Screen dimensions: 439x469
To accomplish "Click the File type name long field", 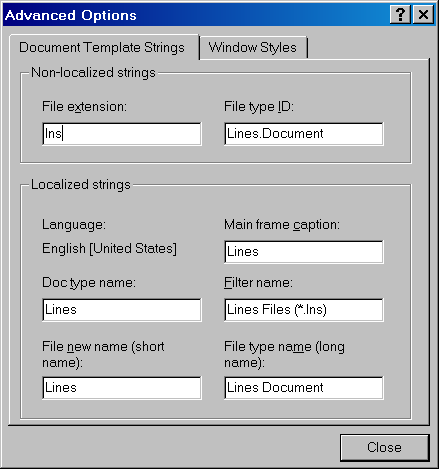I will click(304, 388).
